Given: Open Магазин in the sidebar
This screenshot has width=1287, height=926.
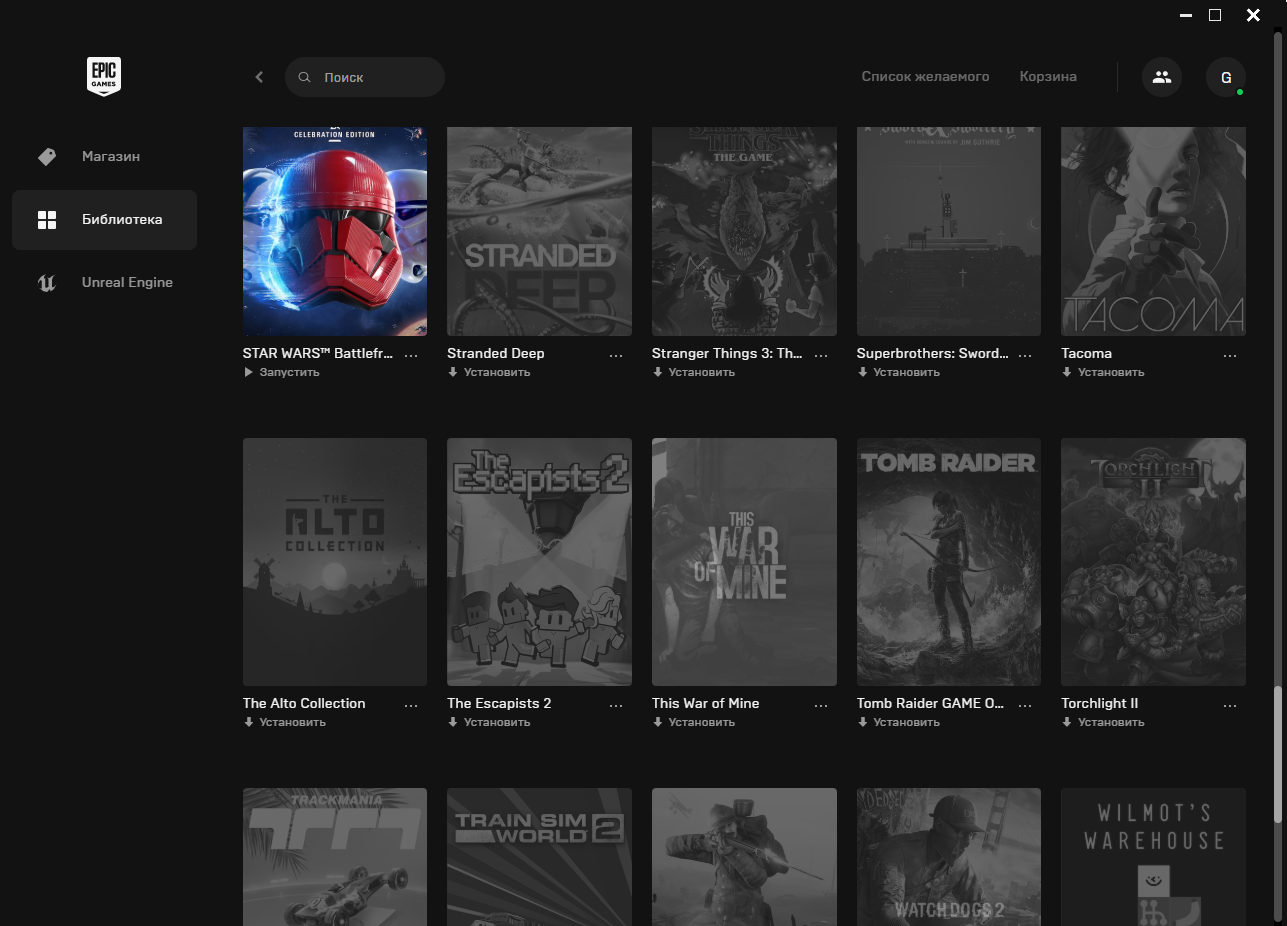Looking at the screenshot, I should pos(104,157).
